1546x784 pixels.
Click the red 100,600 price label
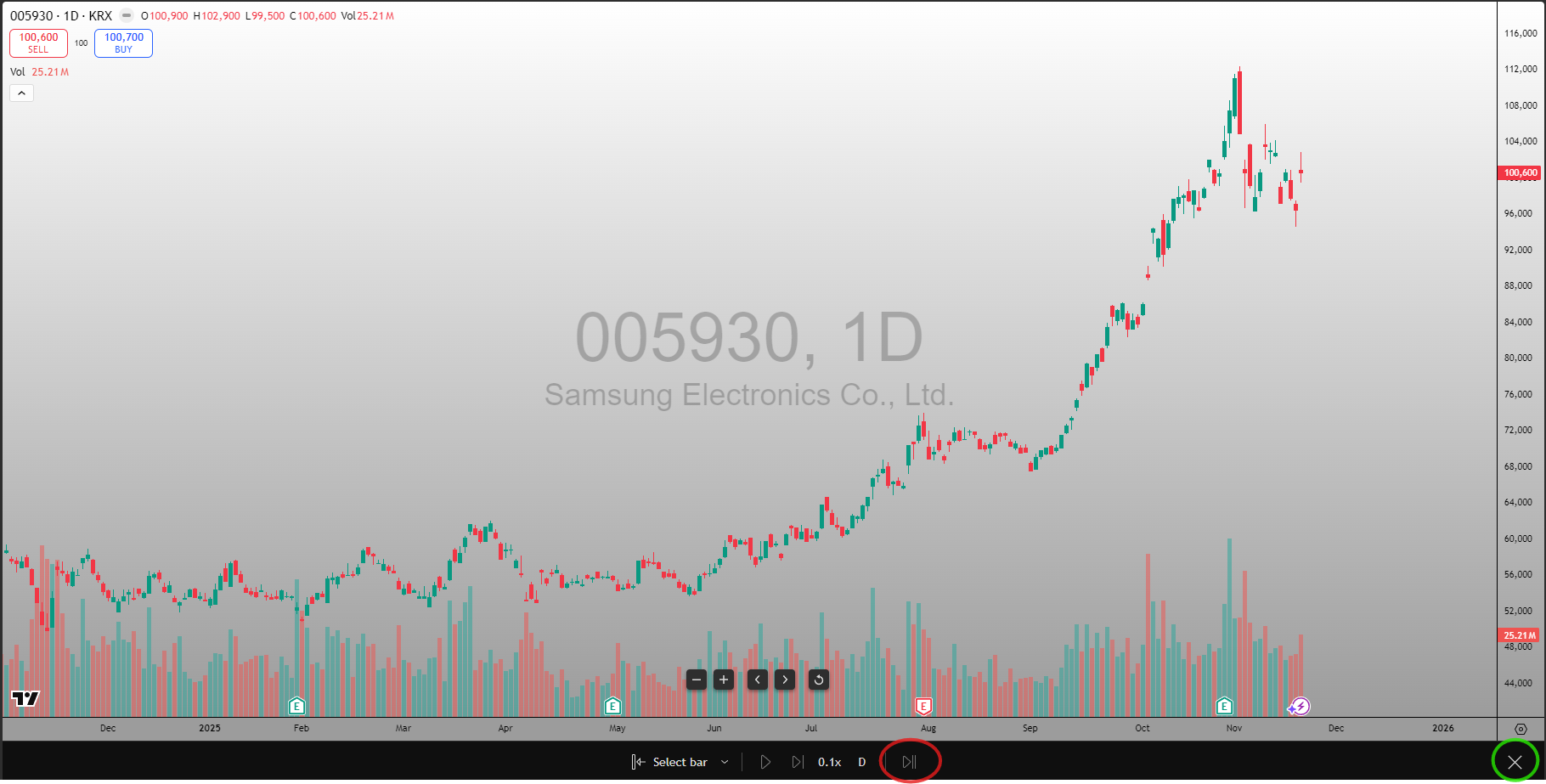[x=1520, y=172]
